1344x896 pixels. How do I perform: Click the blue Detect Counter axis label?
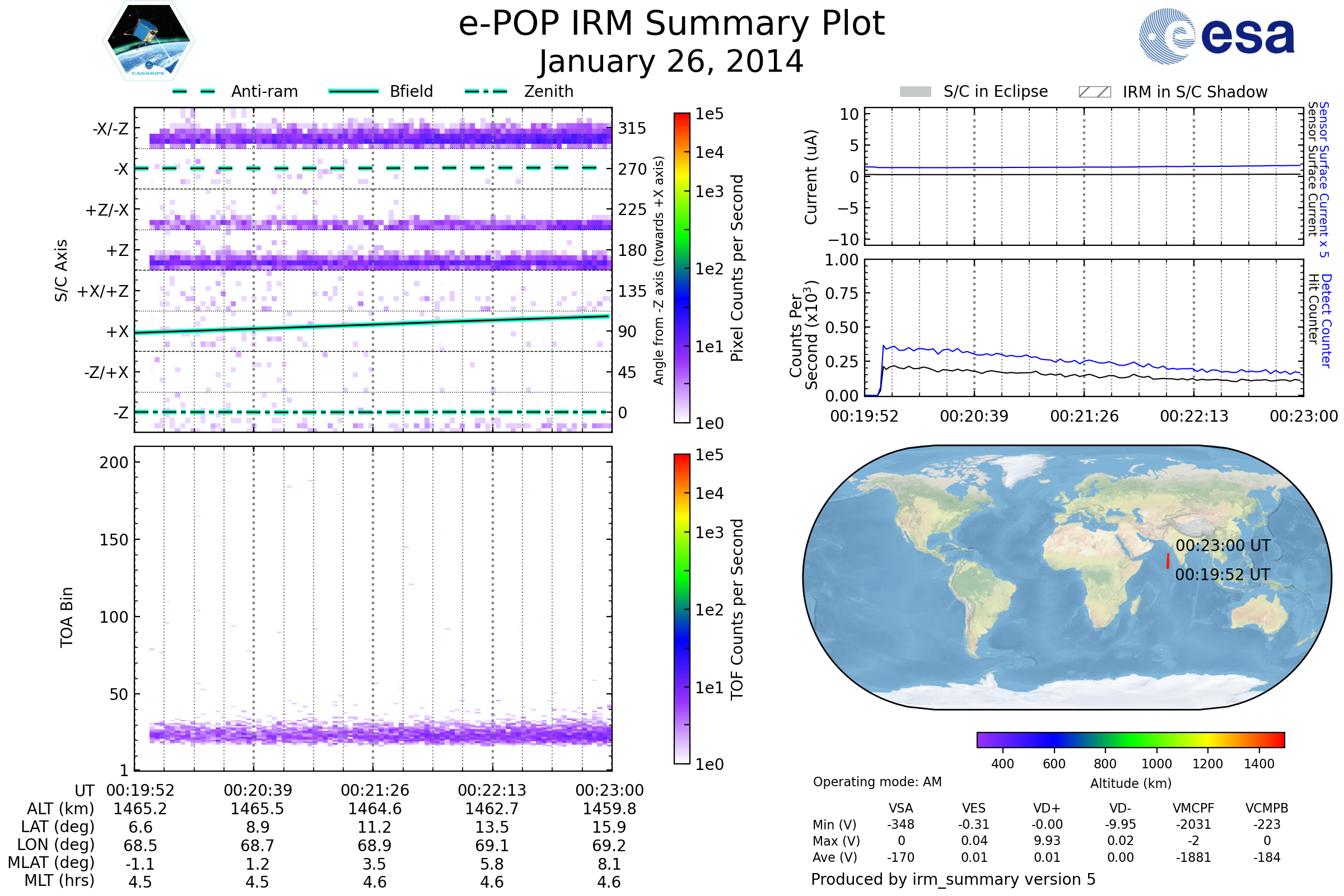1327,320
